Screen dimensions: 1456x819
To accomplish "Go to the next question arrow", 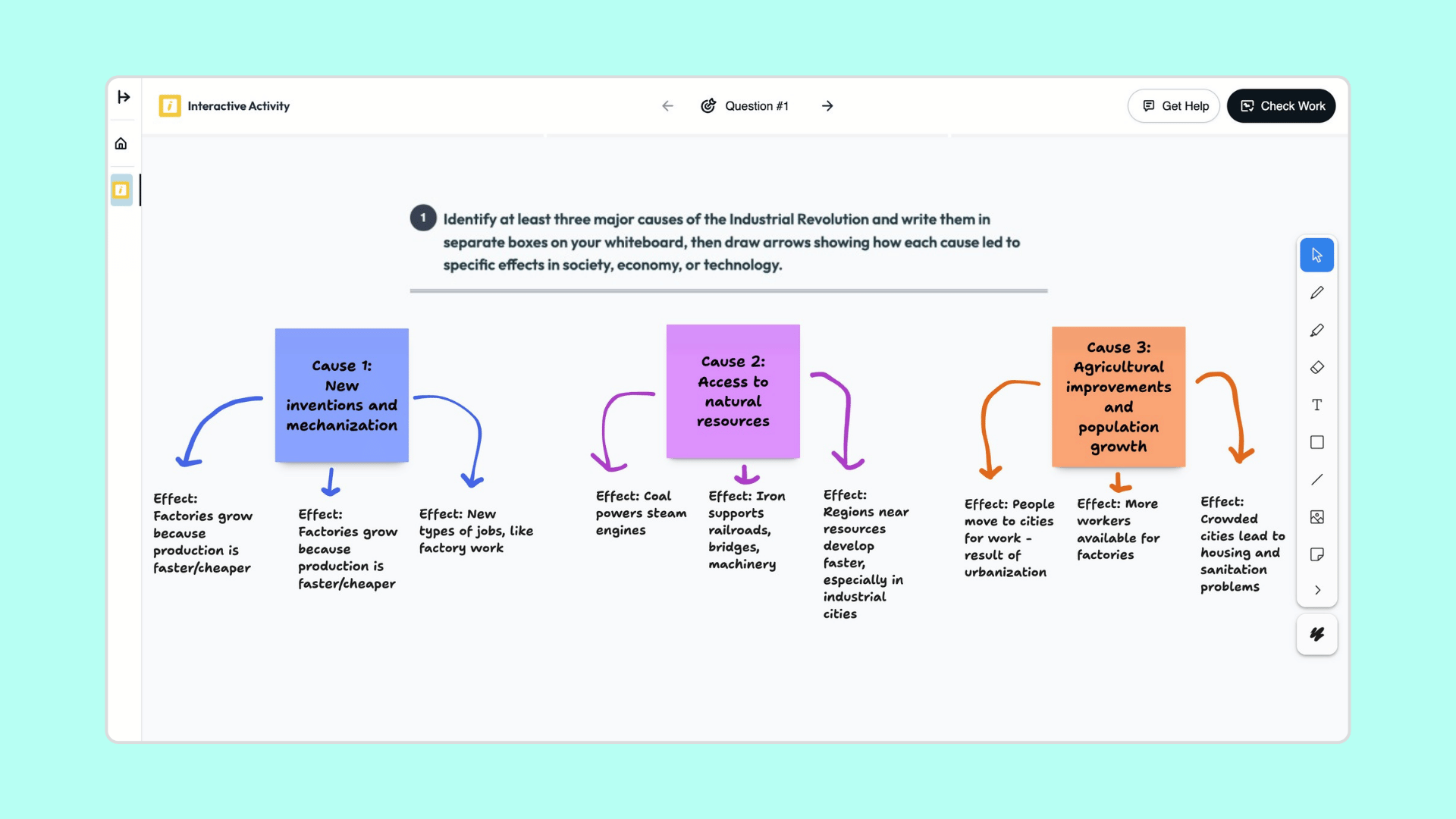I will pyautogui.click(x=827, y=106).
